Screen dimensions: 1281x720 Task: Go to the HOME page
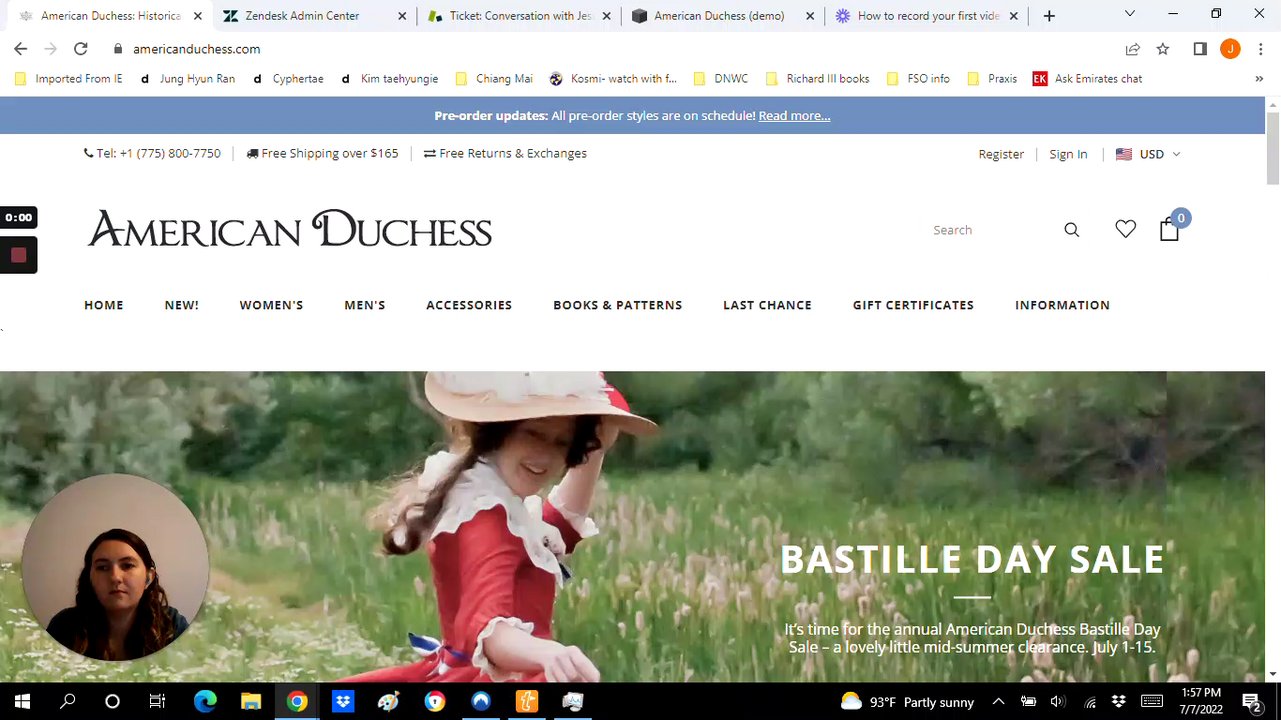[x=104, y=305]
